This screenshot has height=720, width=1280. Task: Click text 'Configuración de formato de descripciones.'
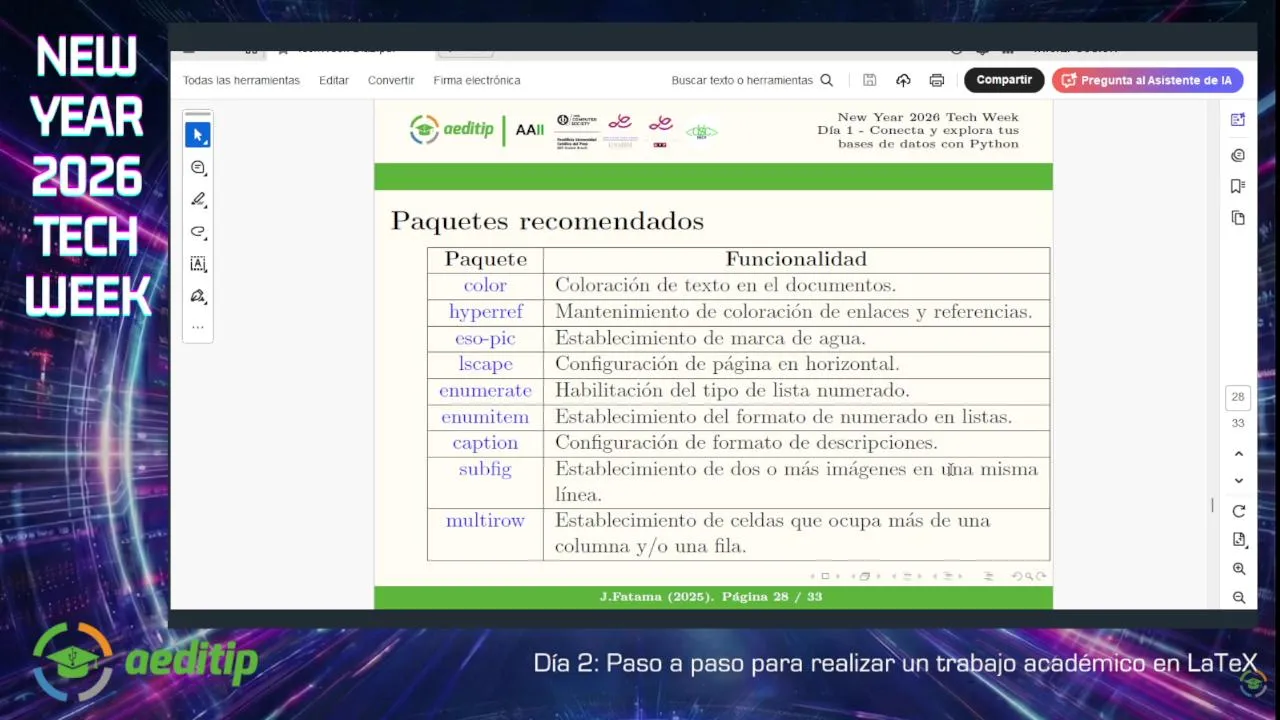(746, 443)
